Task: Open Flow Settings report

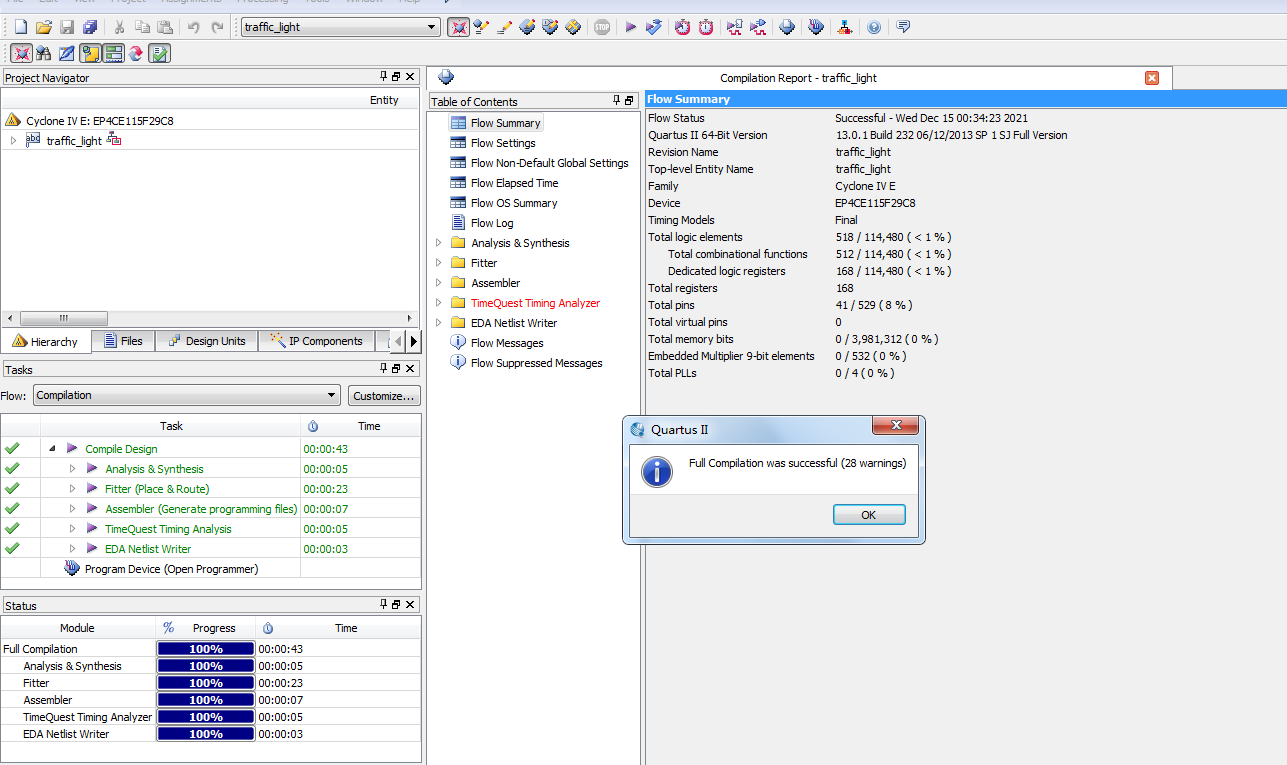Action: point(503,143)
